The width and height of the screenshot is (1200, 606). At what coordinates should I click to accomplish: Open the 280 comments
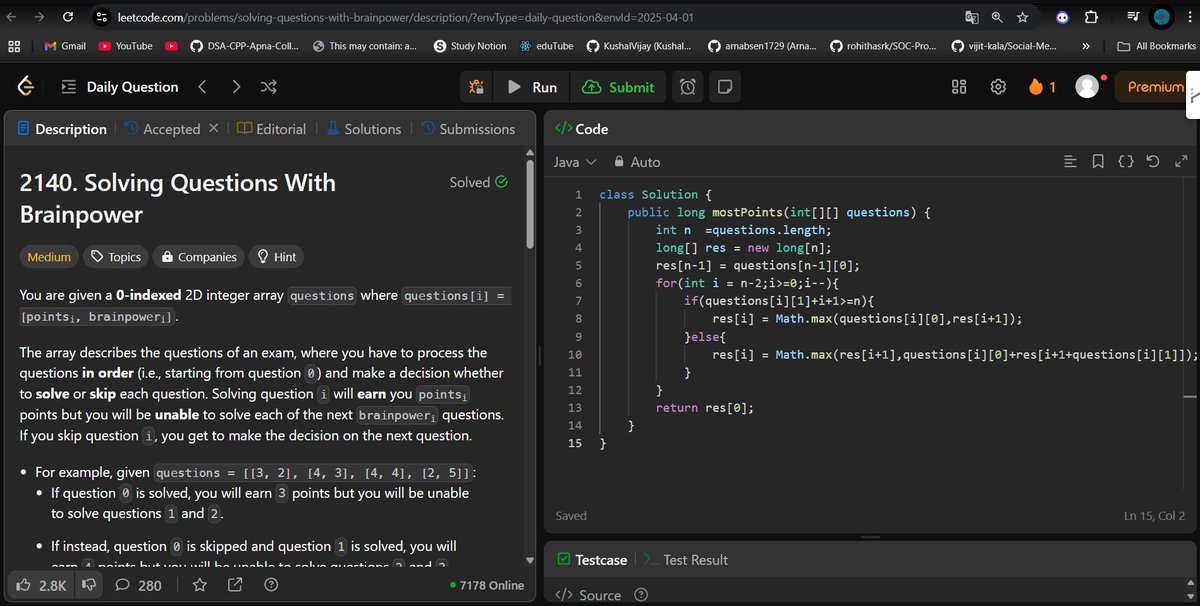point(139,585)
